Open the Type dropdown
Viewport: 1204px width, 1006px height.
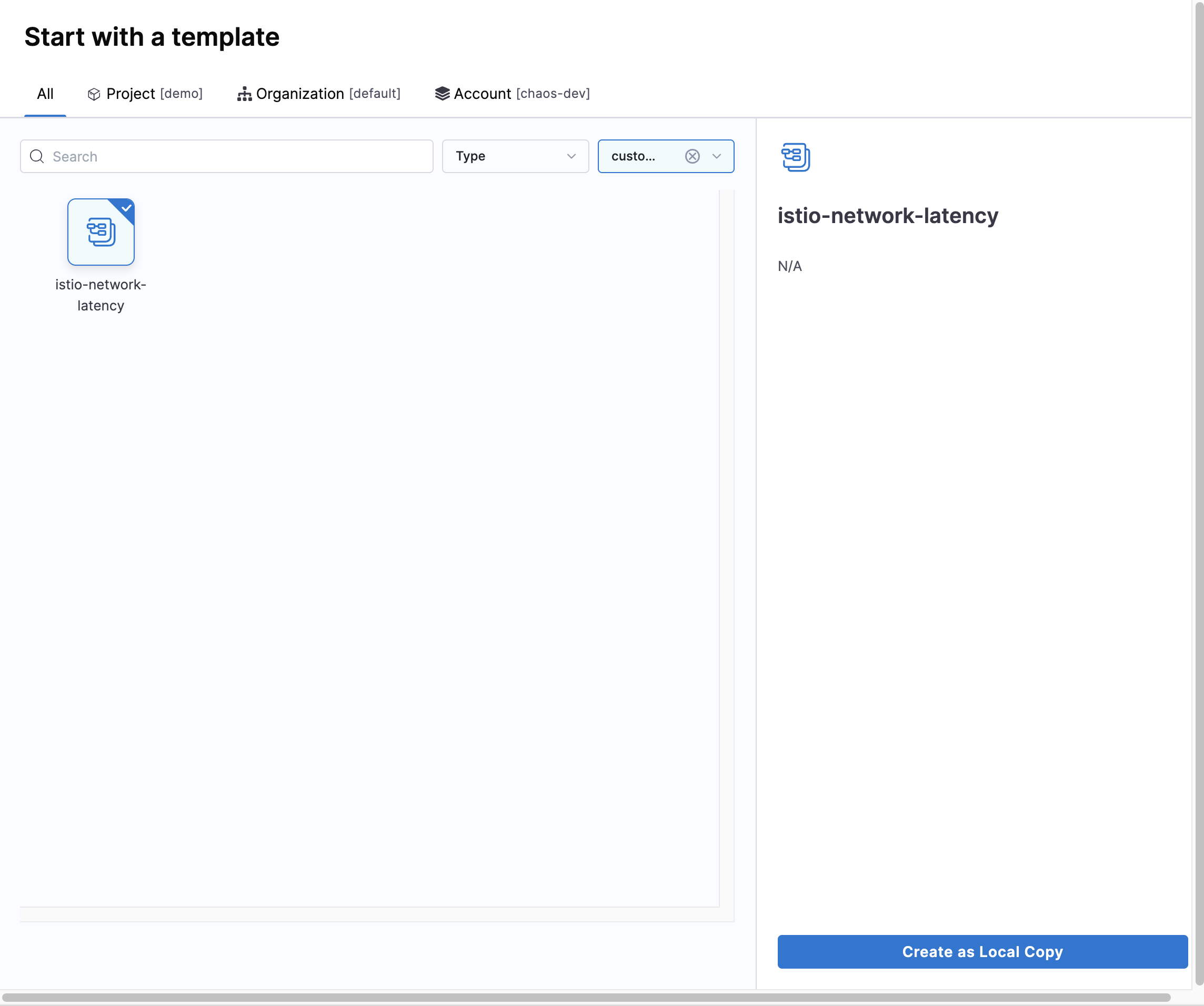pos(514,156)
